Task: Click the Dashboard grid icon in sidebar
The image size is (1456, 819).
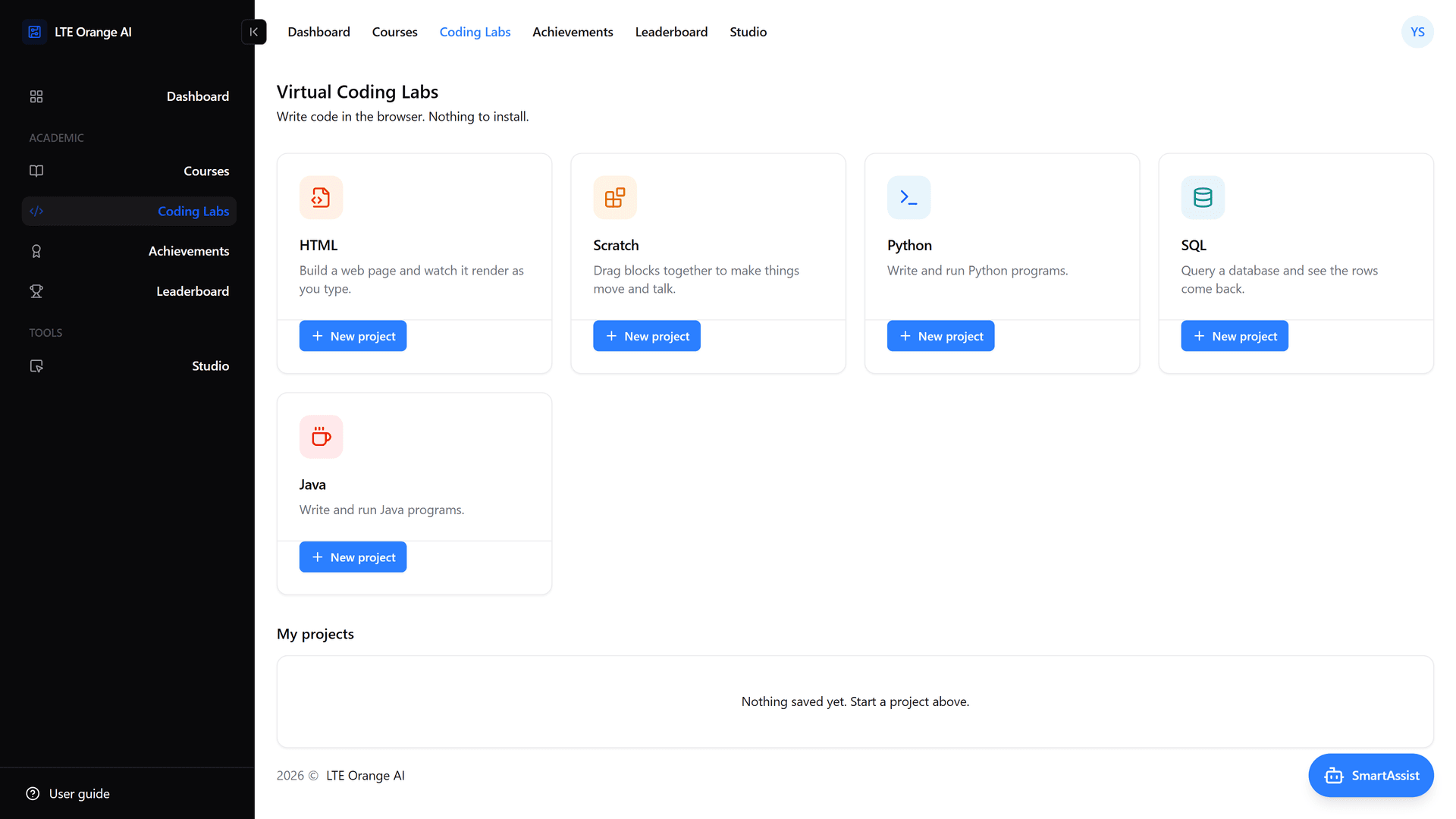Action: click(36, 96)
